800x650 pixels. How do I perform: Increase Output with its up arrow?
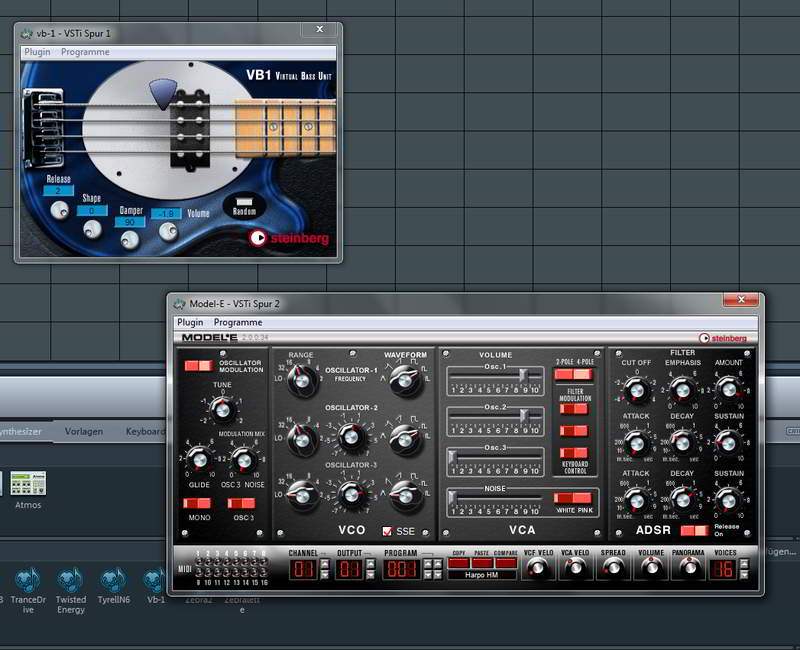pyautogui.click(x=371, y=564)
